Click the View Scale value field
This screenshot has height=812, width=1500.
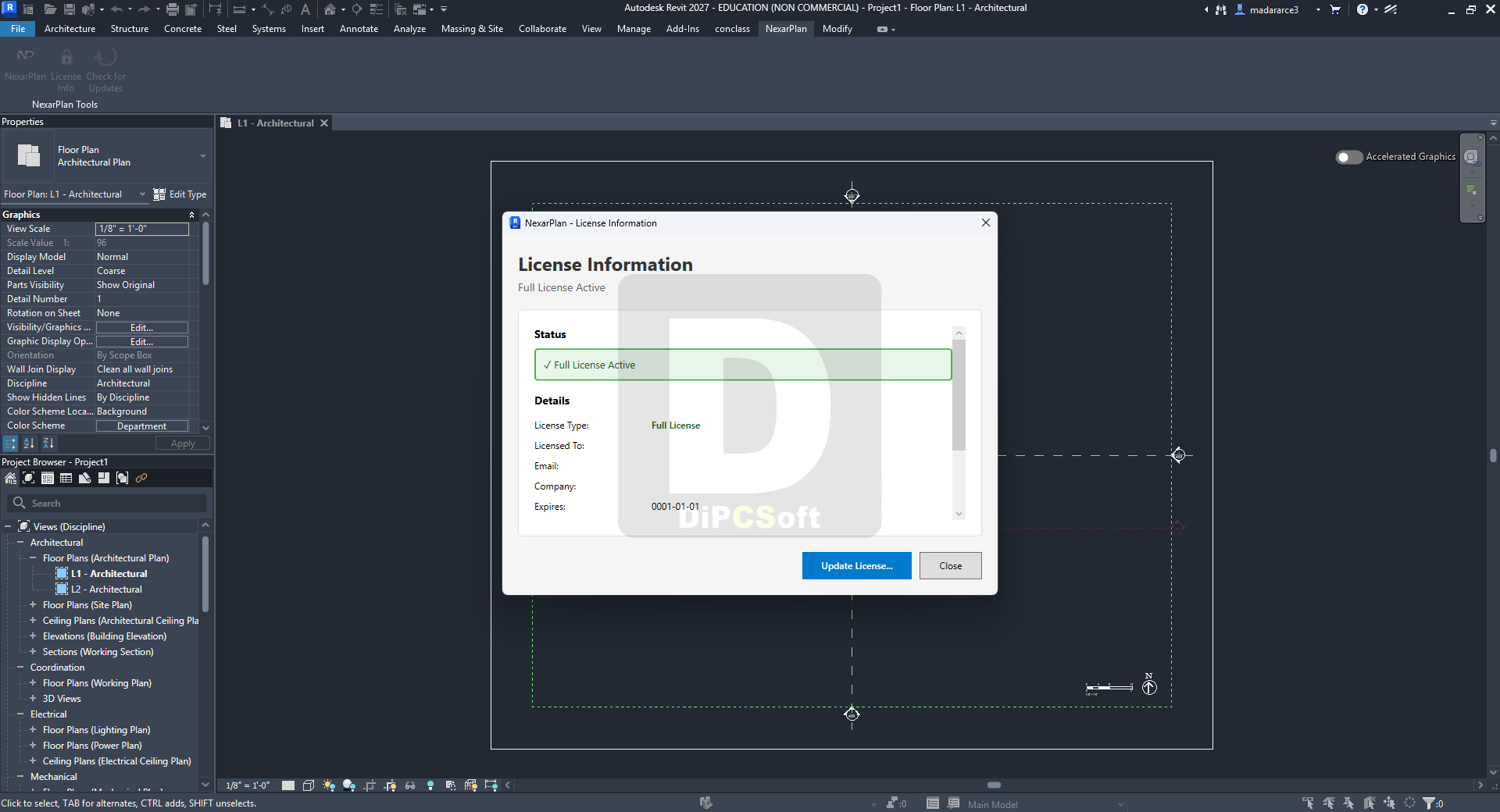[141, 229]
